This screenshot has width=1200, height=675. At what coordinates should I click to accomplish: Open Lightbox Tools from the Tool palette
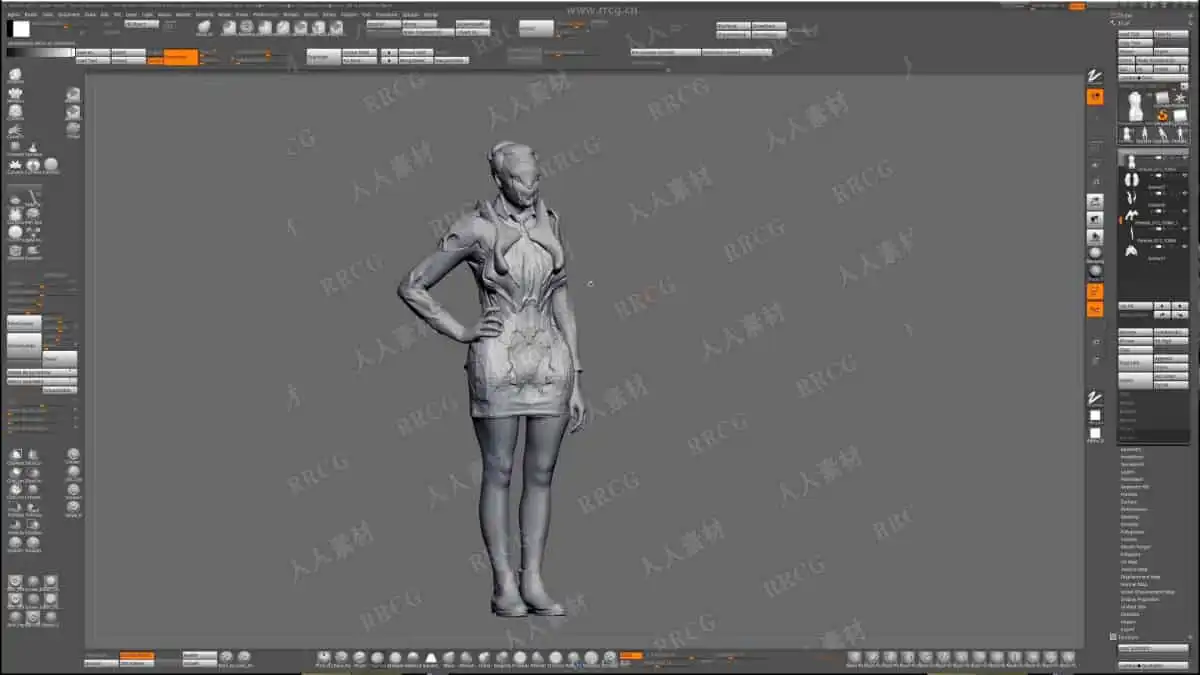pos(1153,77)
